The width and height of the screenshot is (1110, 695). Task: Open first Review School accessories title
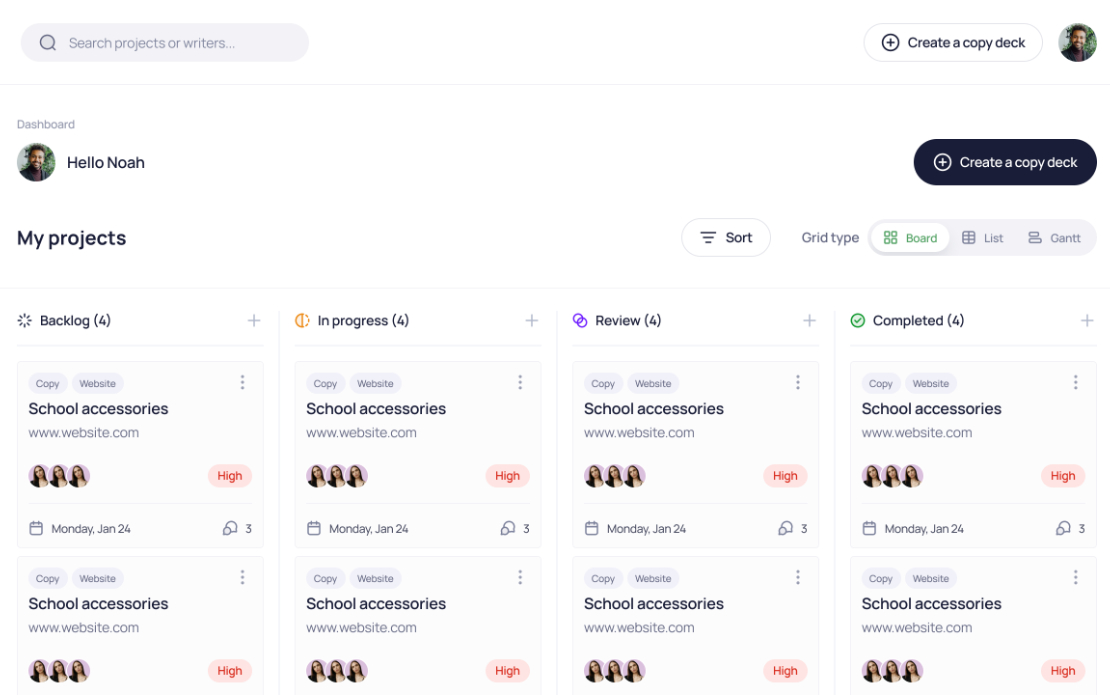click(653, 408)
